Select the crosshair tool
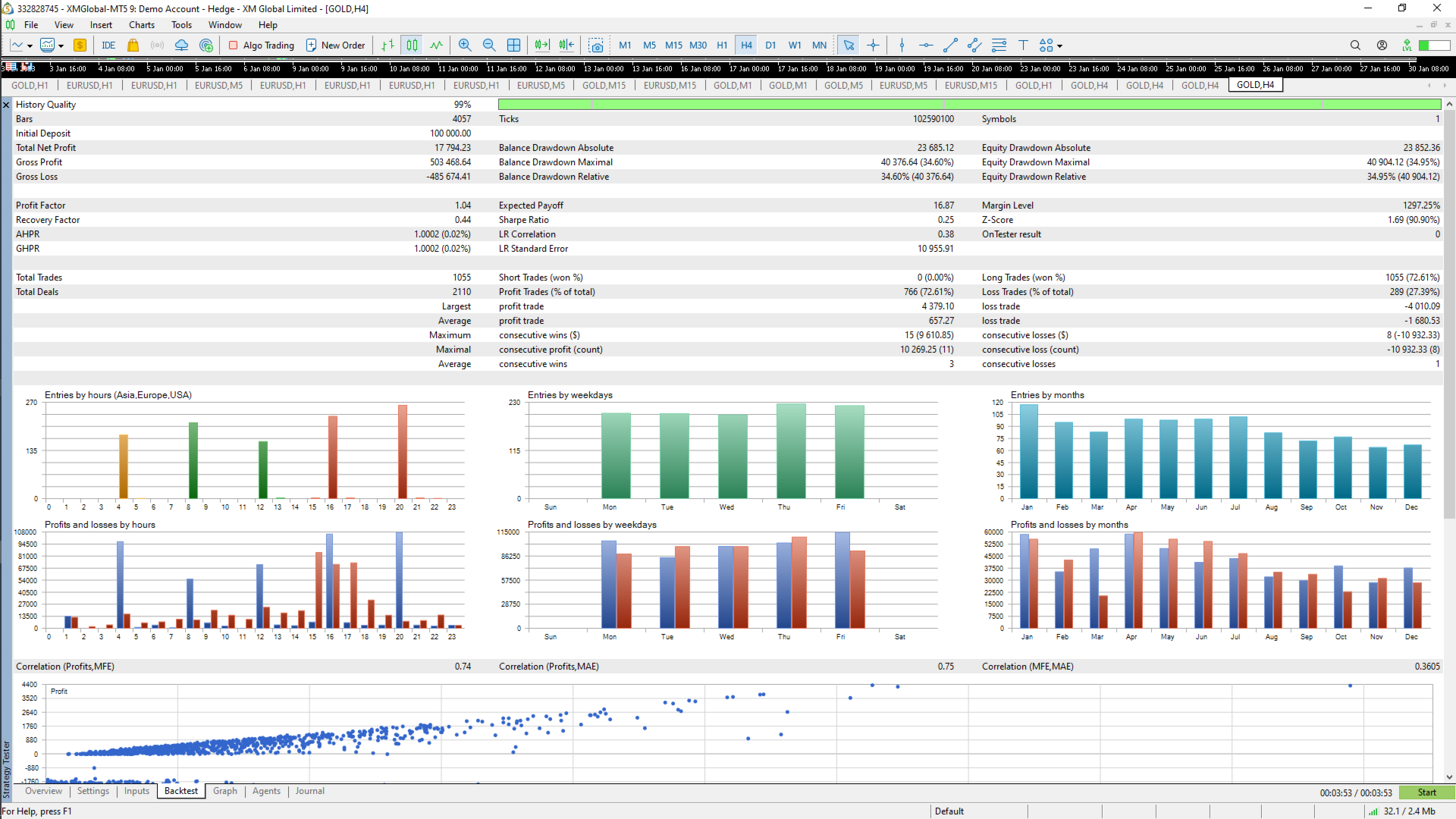The height and width of the screenshot is (819, 1456). (x=873, y=45)
